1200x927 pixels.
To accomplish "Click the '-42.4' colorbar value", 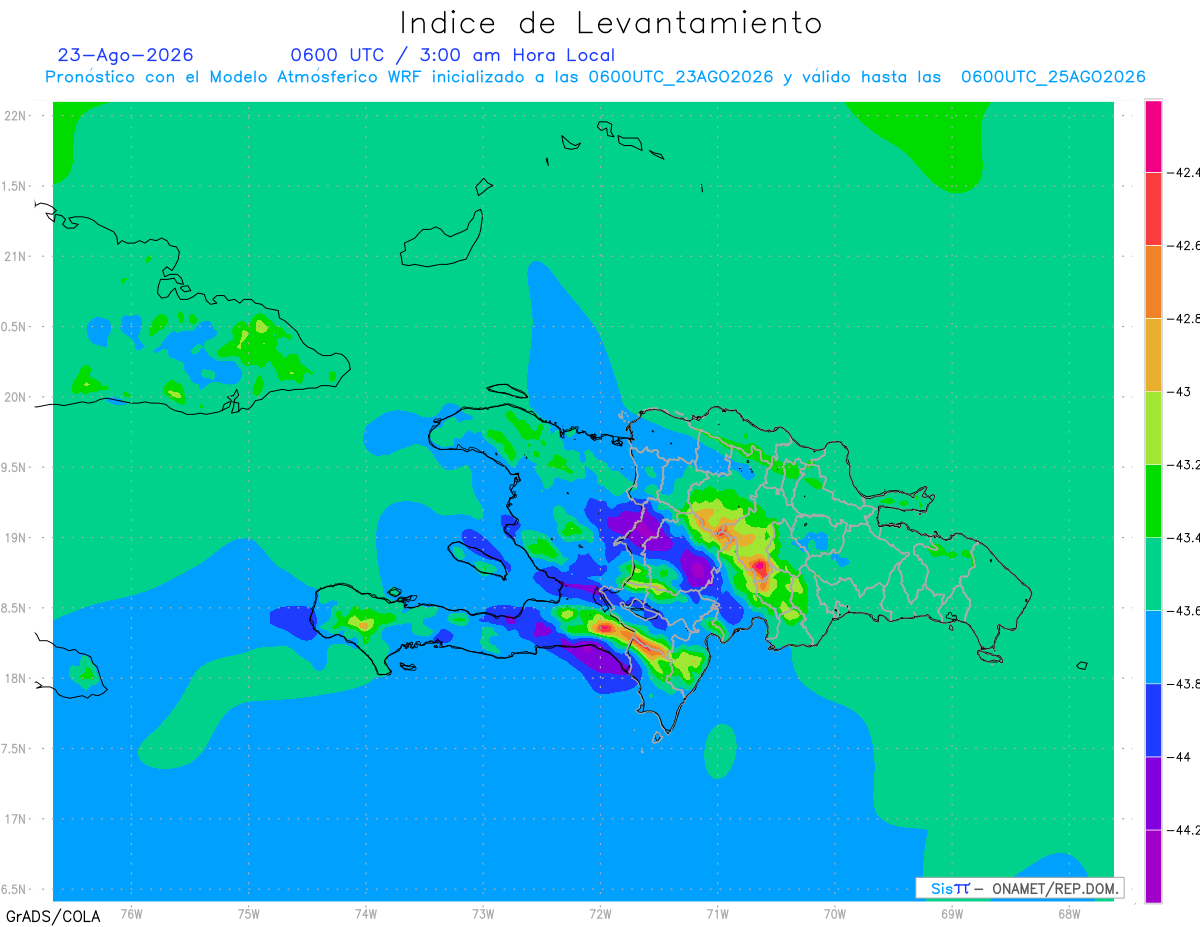I will 1185,172.
